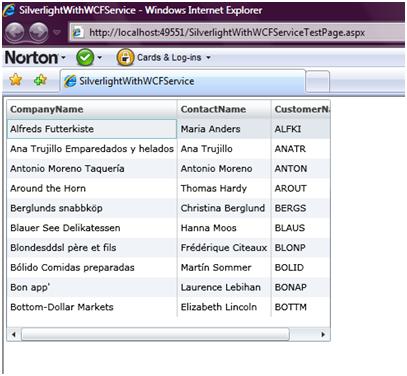The height and width of the screenshot is (376, 407).
Task: Click the horizontal scrollbar thumb
Action: (x=155, y=334)
